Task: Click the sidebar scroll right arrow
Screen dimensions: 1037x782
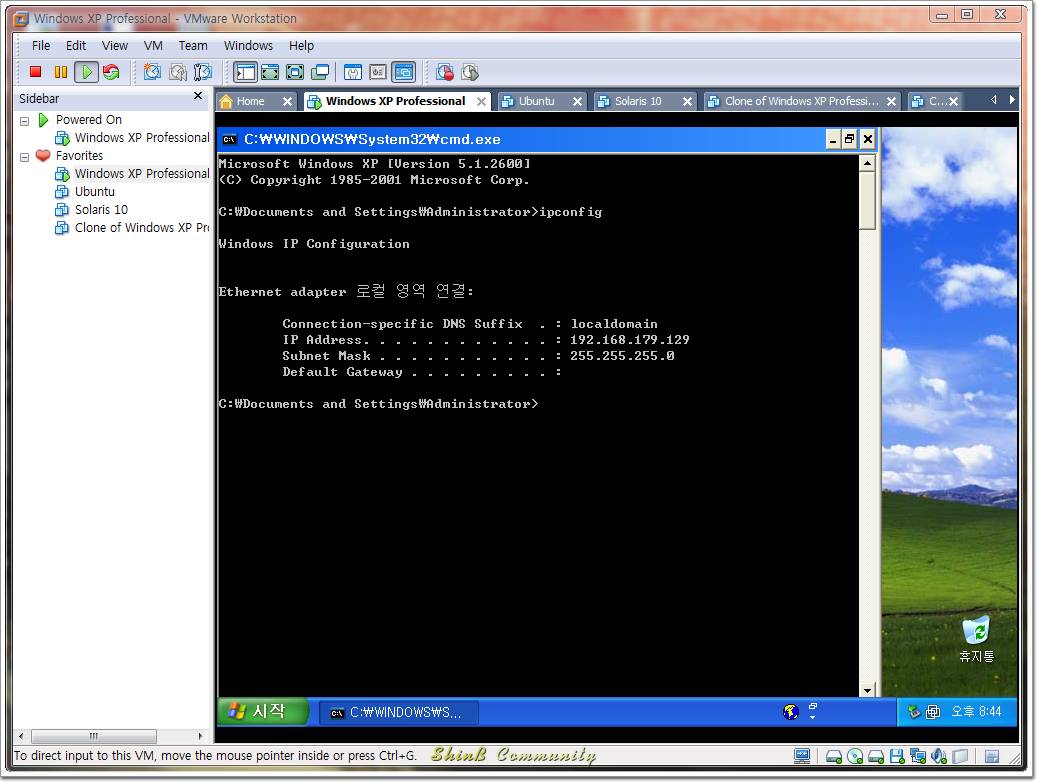Action: [200, 736]
